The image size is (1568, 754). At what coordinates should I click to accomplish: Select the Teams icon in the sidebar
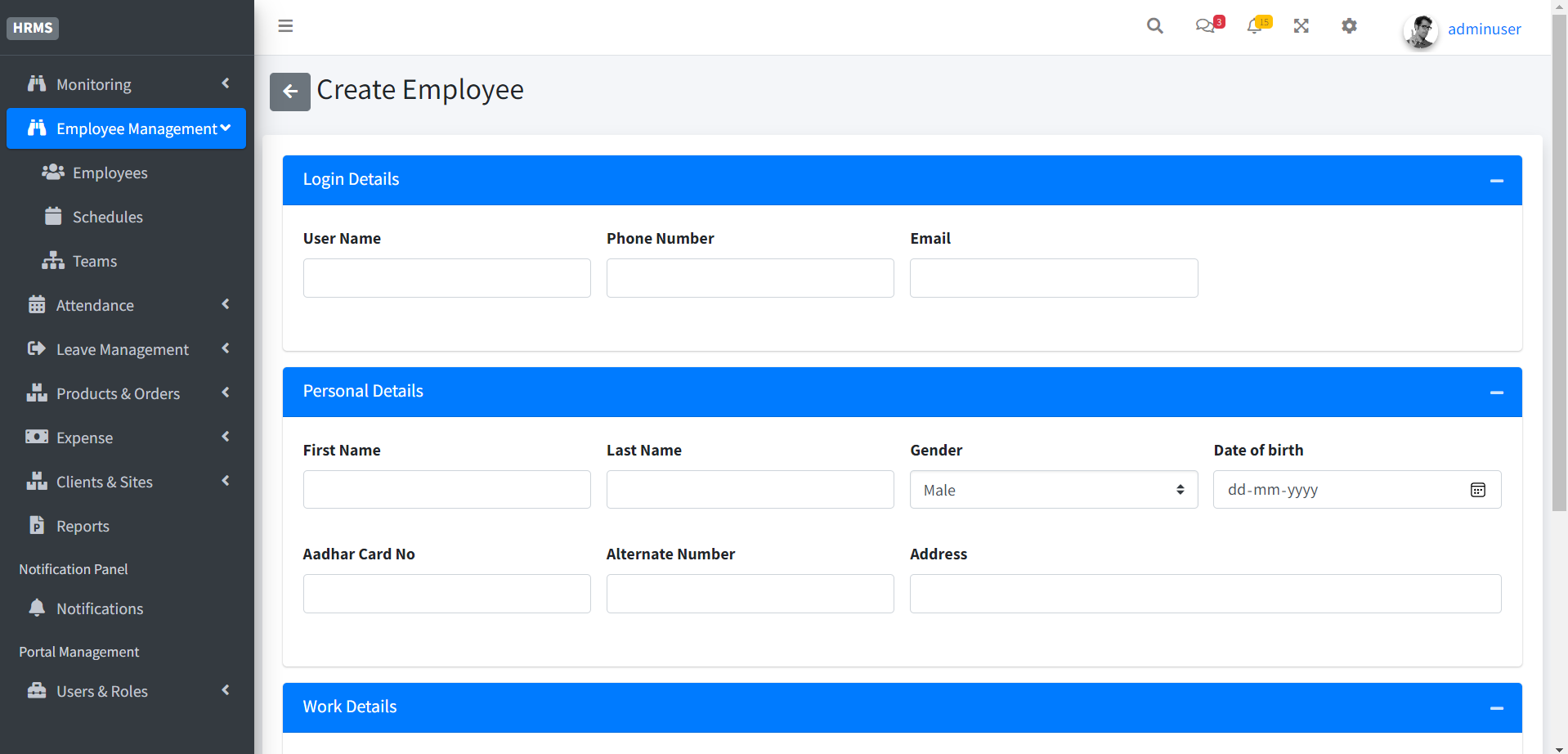click(x=52, y=260)
